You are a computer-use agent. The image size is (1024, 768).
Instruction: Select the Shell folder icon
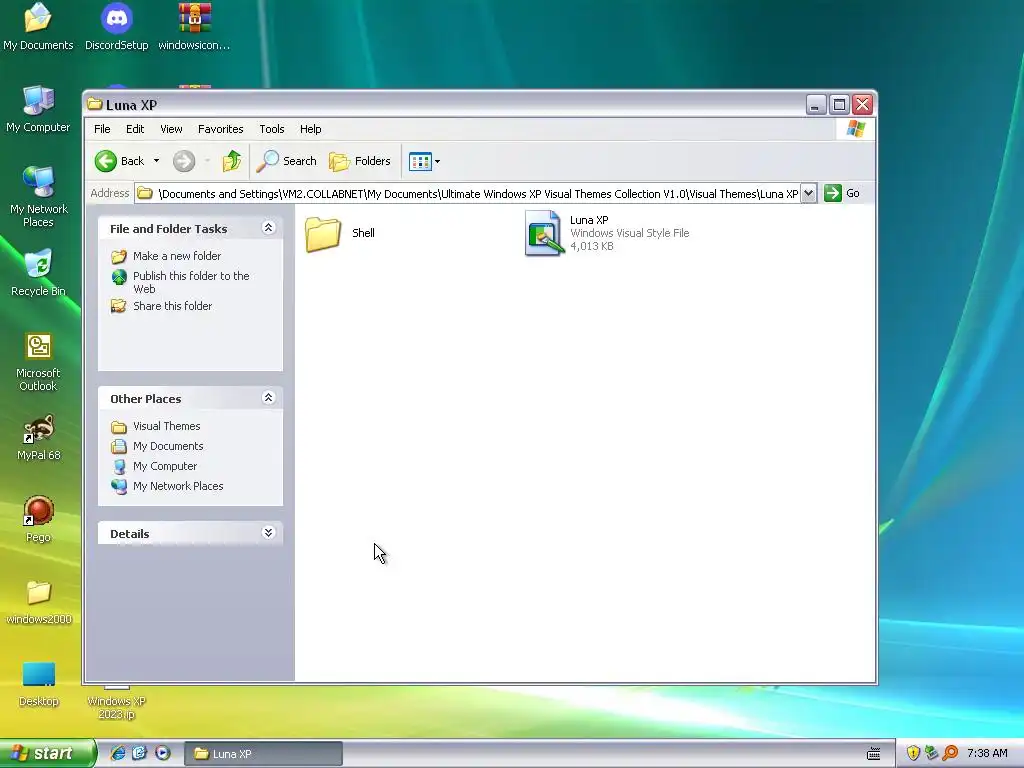pyautogui.click(x=323, y=233)
